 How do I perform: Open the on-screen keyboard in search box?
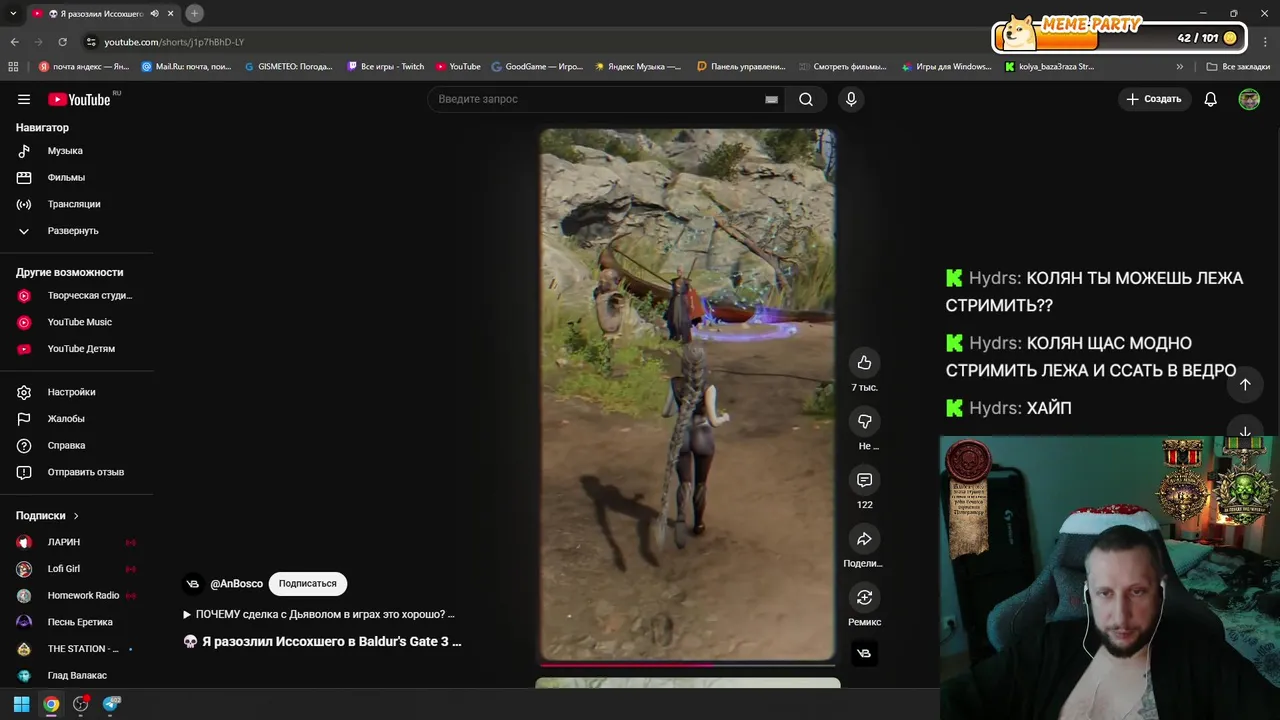pyautogui.click(x=771, y=99)
